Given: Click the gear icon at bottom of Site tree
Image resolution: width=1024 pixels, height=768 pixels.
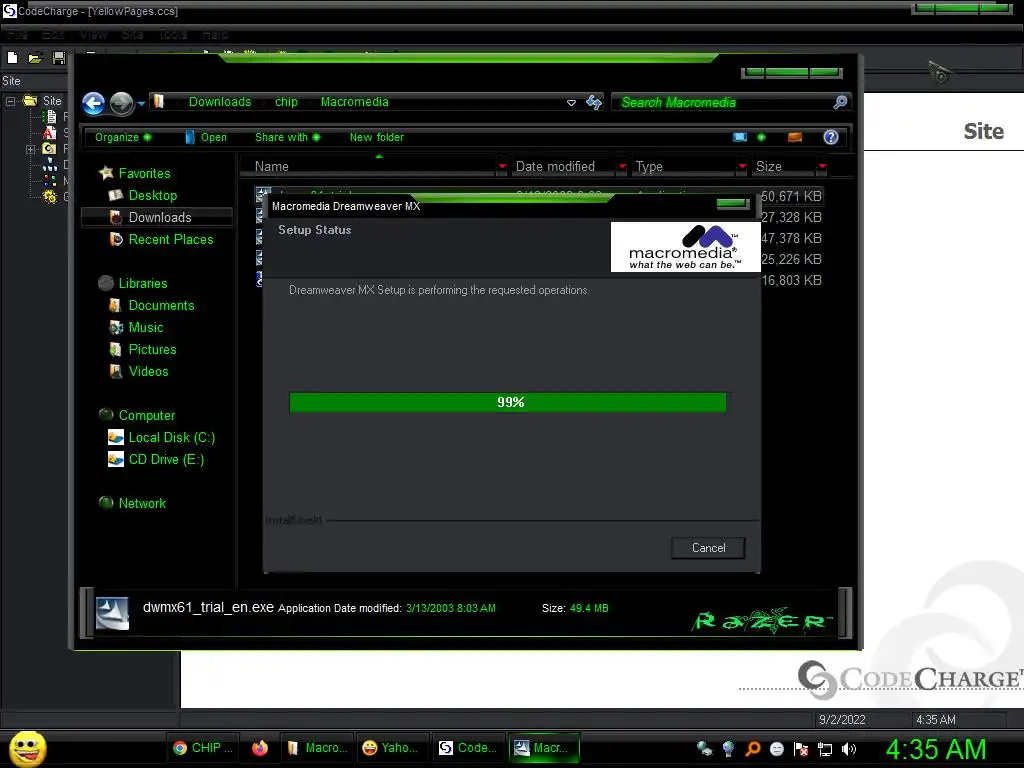Looking at the screenshot, I should (x=50, y=196).
